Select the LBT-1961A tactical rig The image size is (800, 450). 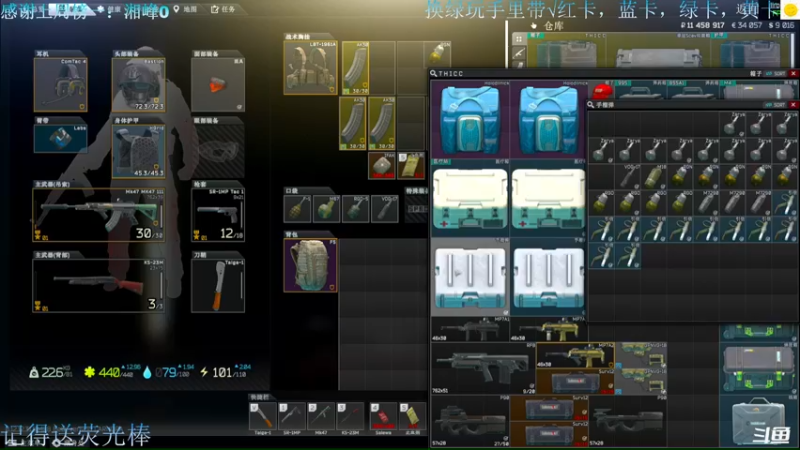coord(310,68)
